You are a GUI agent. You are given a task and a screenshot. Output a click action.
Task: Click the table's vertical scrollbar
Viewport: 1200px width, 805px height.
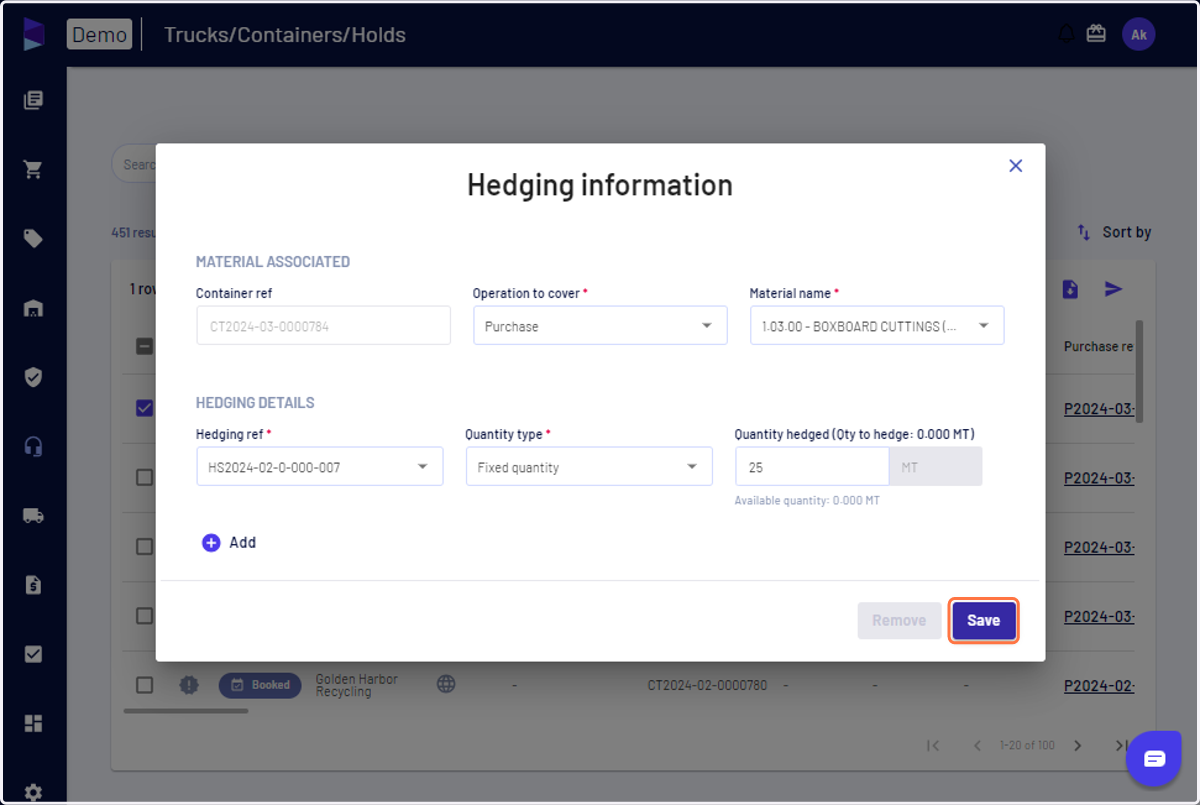point(1139,372)
